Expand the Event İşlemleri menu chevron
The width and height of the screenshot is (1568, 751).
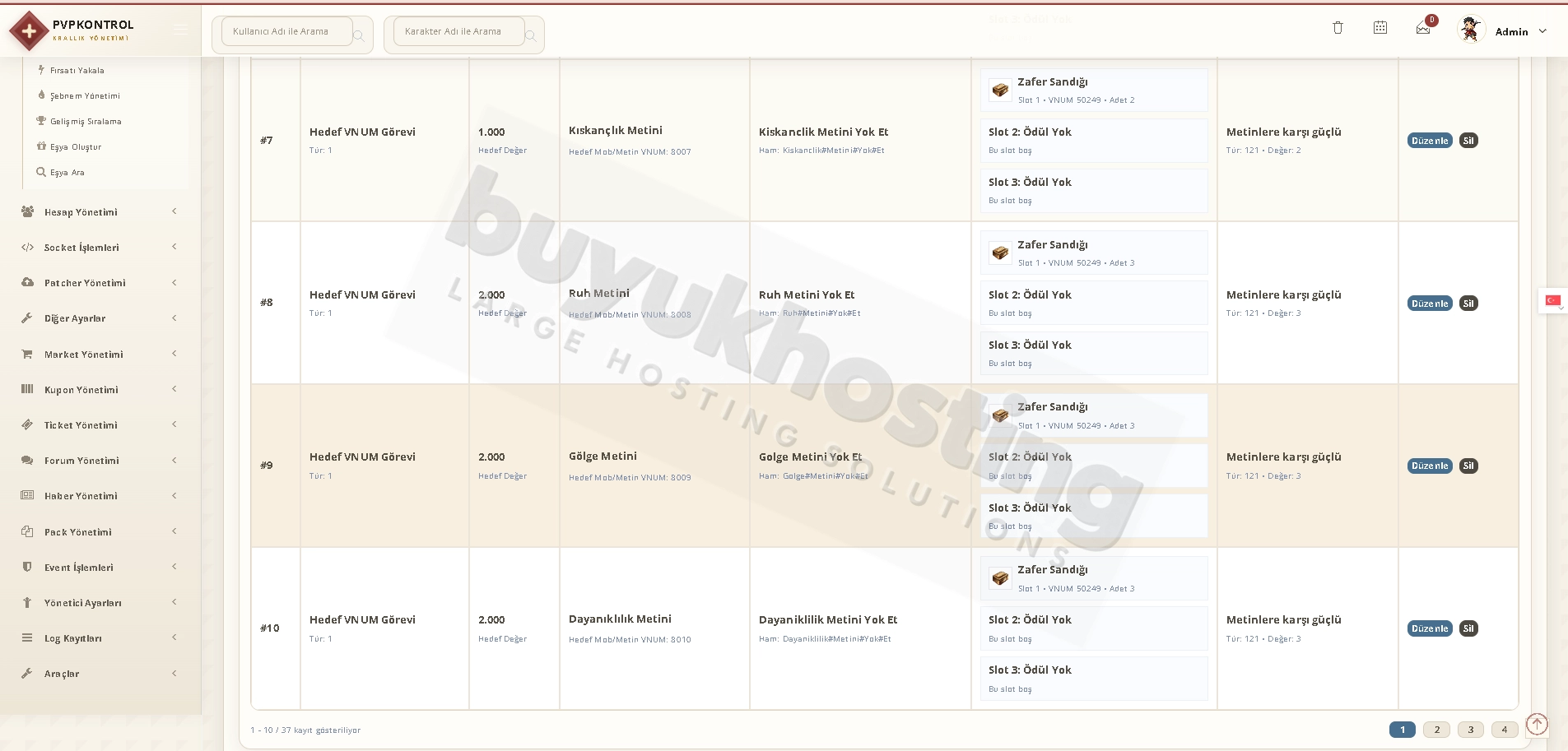tap(174, 567)
